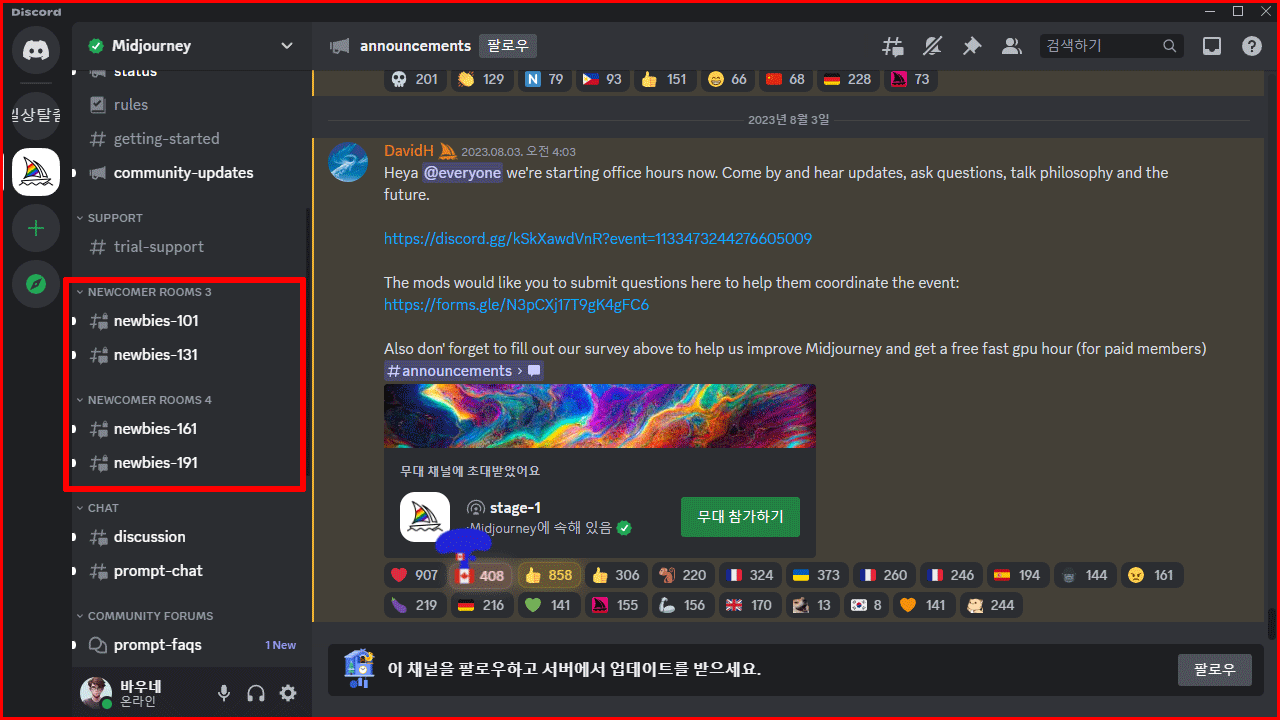This screenshot has height=720, width=1280.
Task: Toggle the South Korea flag 8 reaction
Action: (867, 605)
